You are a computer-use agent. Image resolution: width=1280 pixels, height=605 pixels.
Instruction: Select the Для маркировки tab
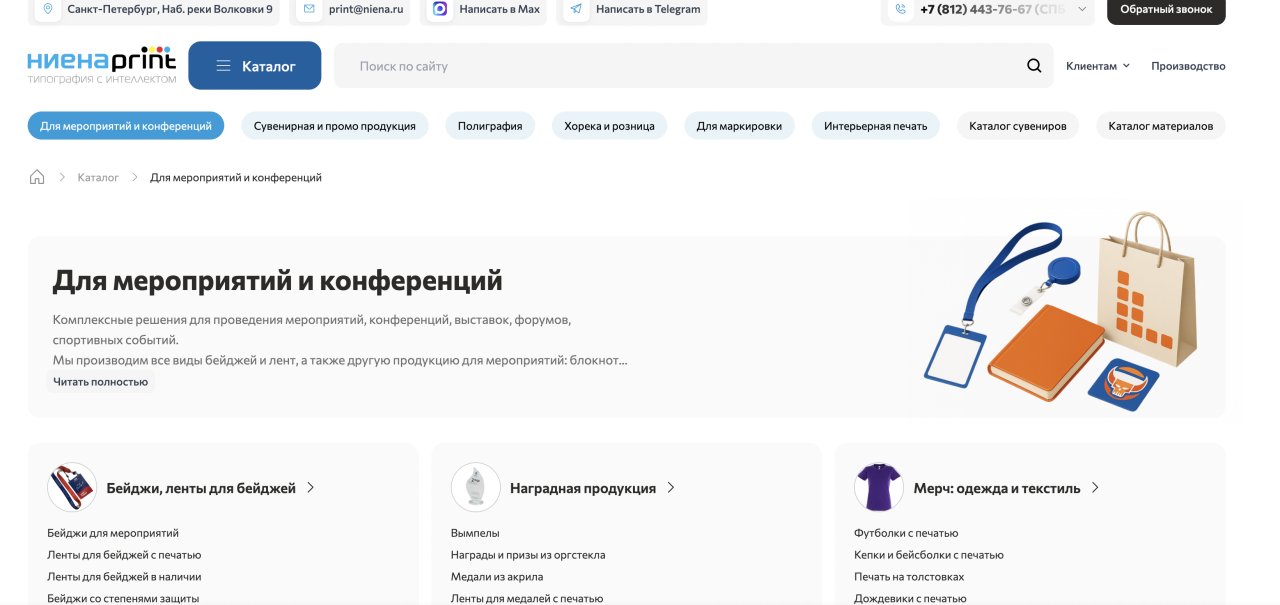739,126
